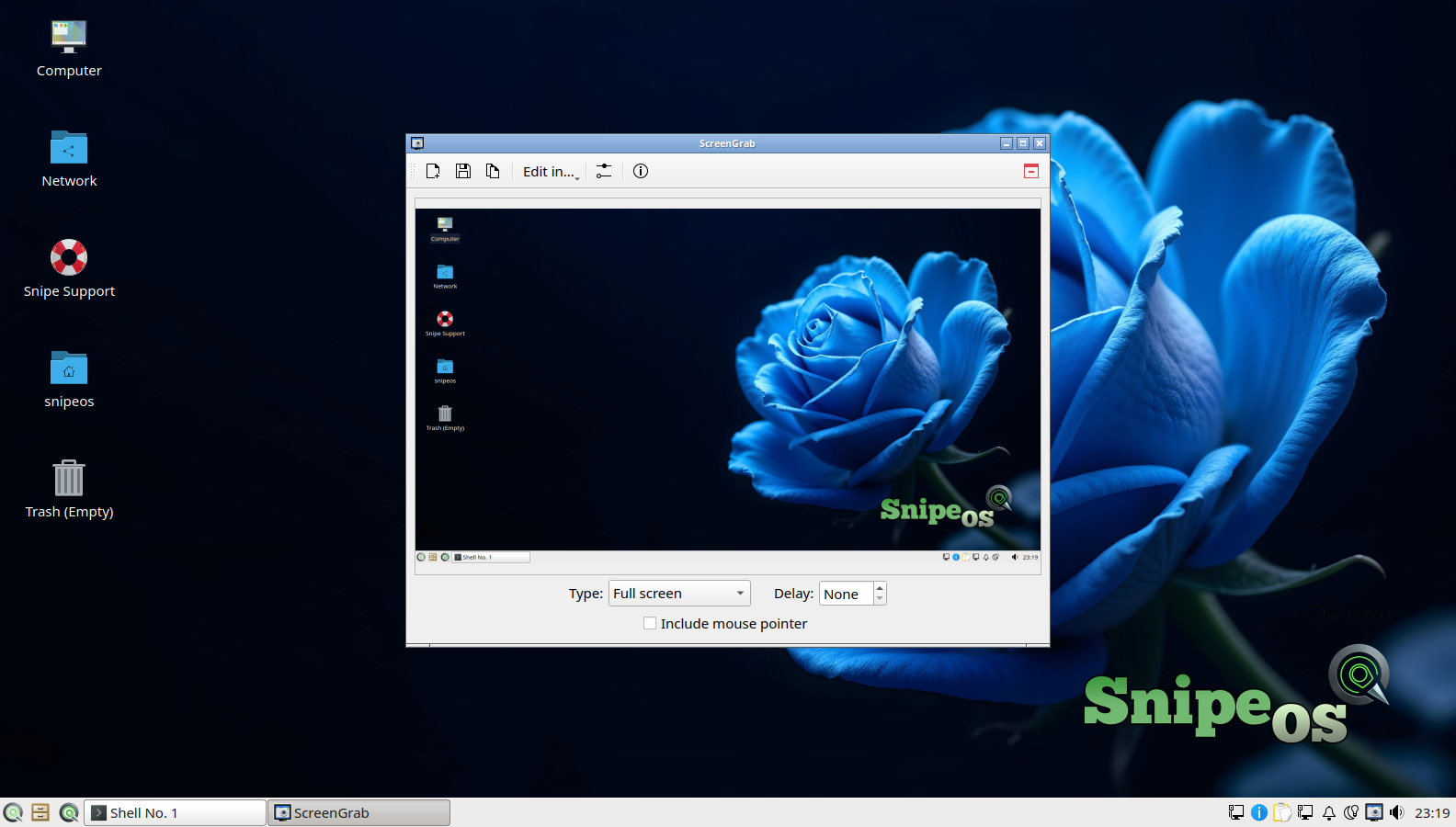Viewport: 1456px width, 827px height.
Task: Maximize the ScreenGrab window
Action: point(1023,143)
